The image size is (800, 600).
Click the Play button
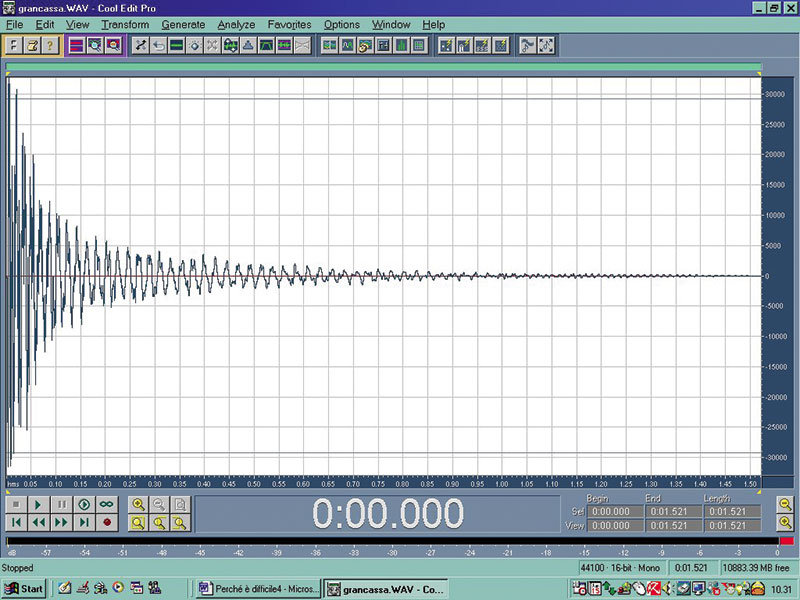coord(38,505)
